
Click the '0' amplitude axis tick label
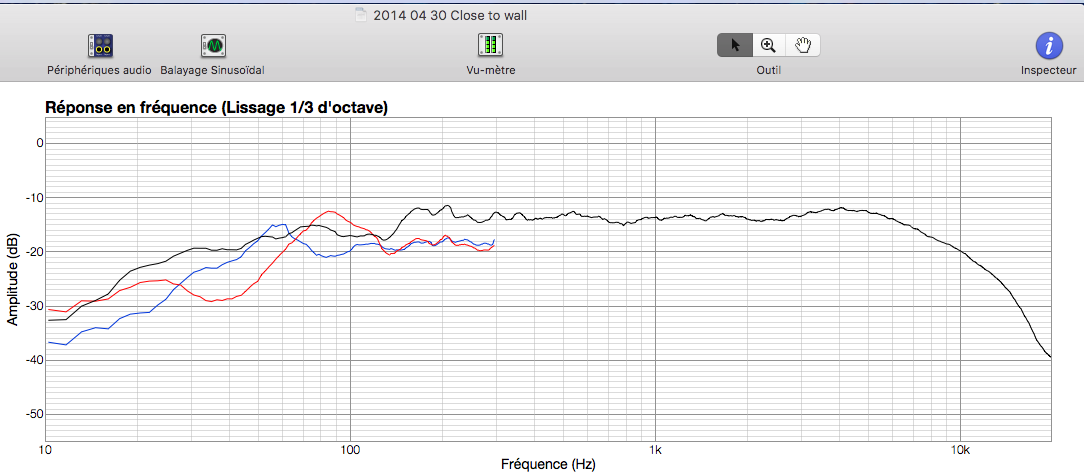39,143
